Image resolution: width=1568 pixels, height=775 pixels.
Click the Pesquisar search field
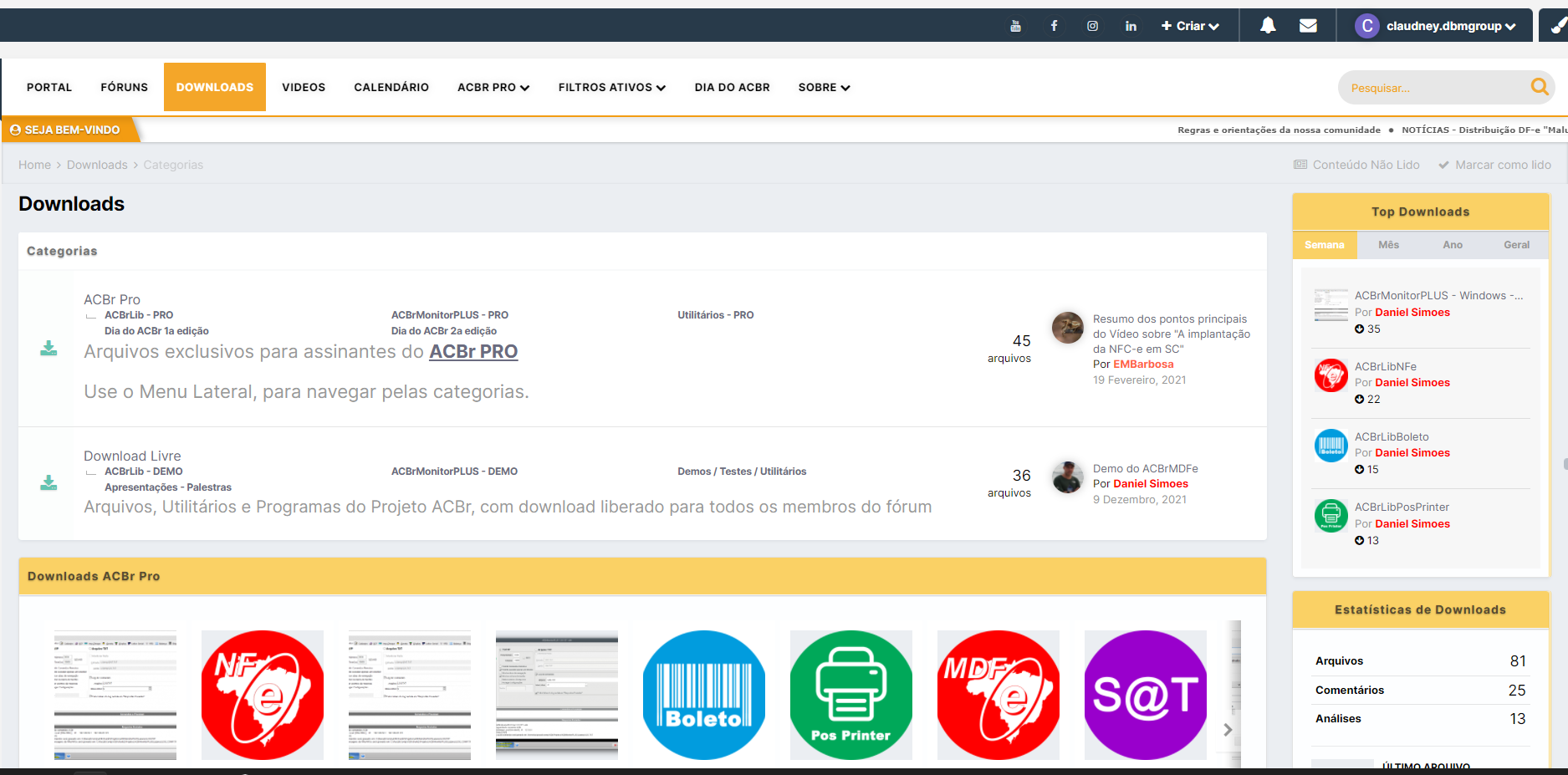click(1434, 88)
